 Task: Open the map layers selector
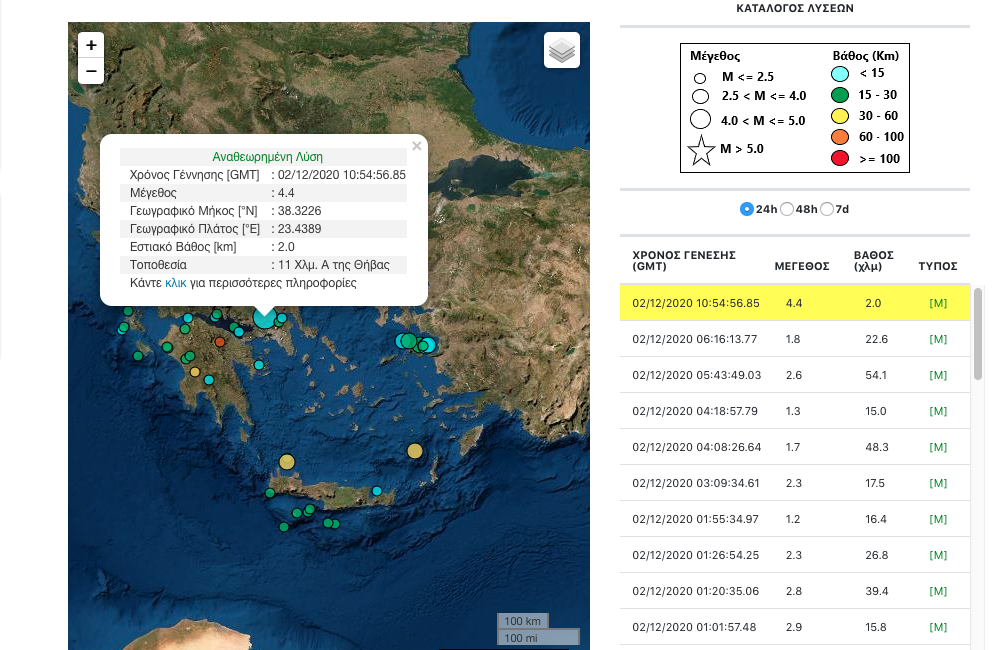[562, 50]
